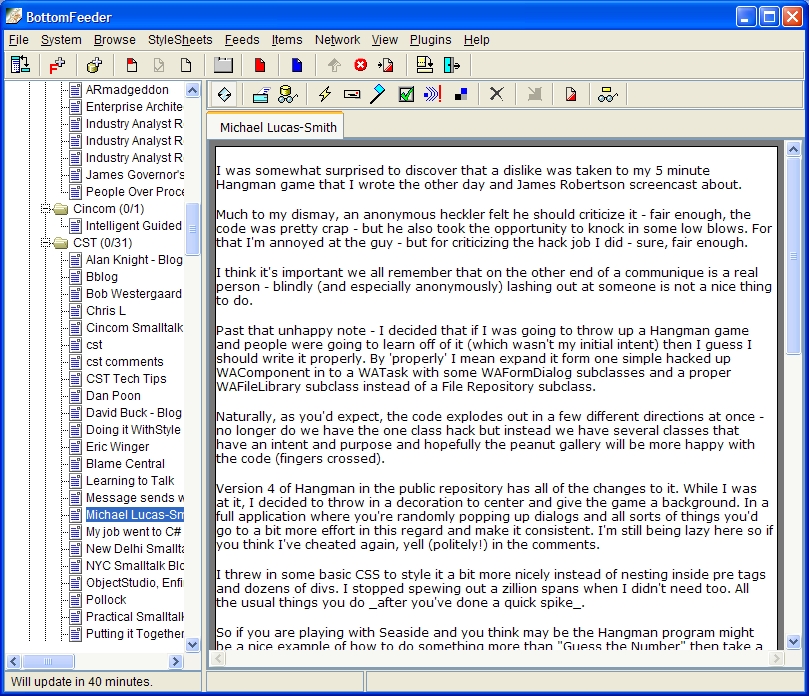
Task: Click feed tree horizontal scrollbar right arrow
Action: tap(176, 661)
